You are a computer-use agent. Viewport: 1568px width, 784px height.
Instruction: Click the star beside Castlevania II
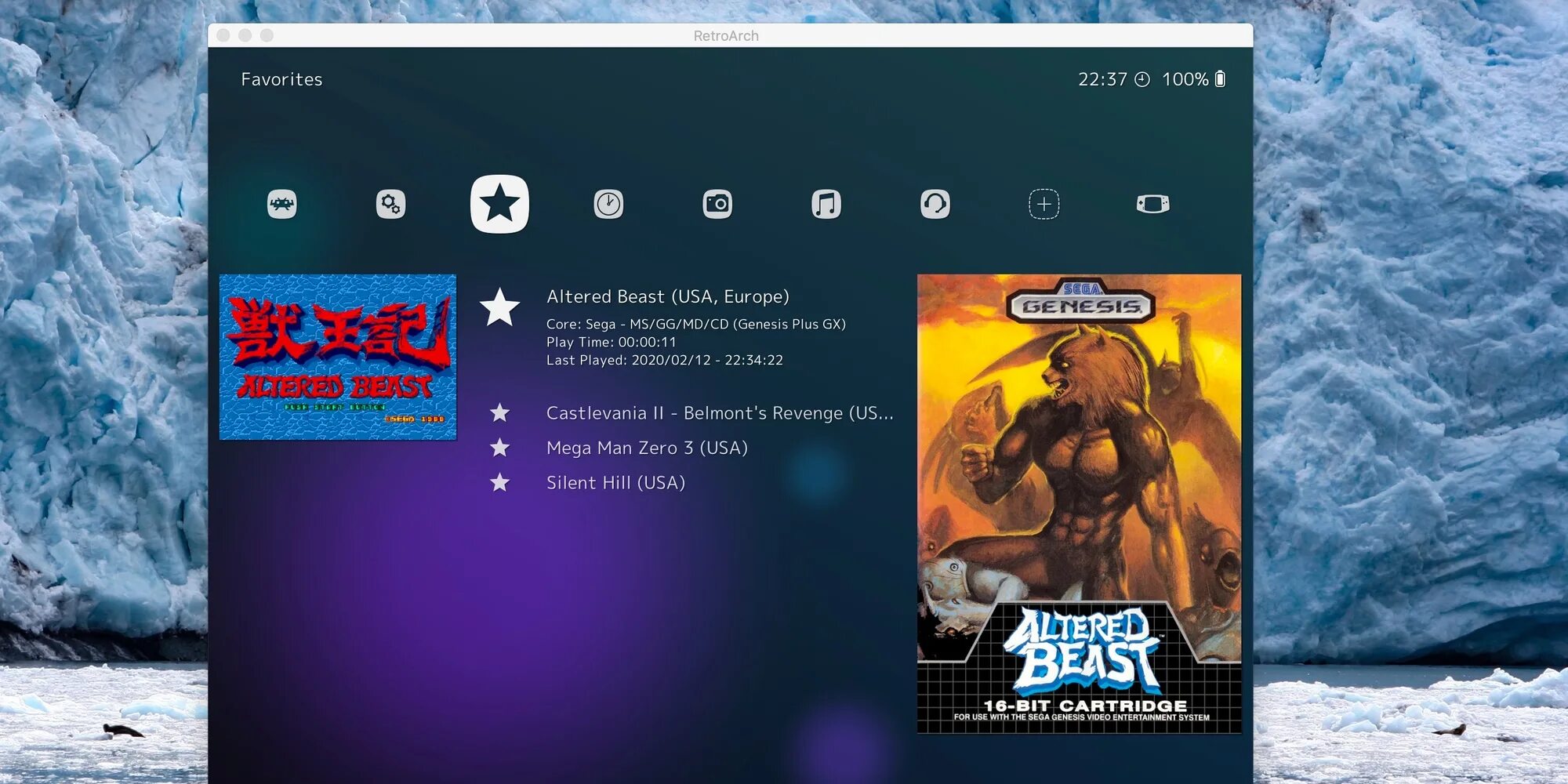499,412
